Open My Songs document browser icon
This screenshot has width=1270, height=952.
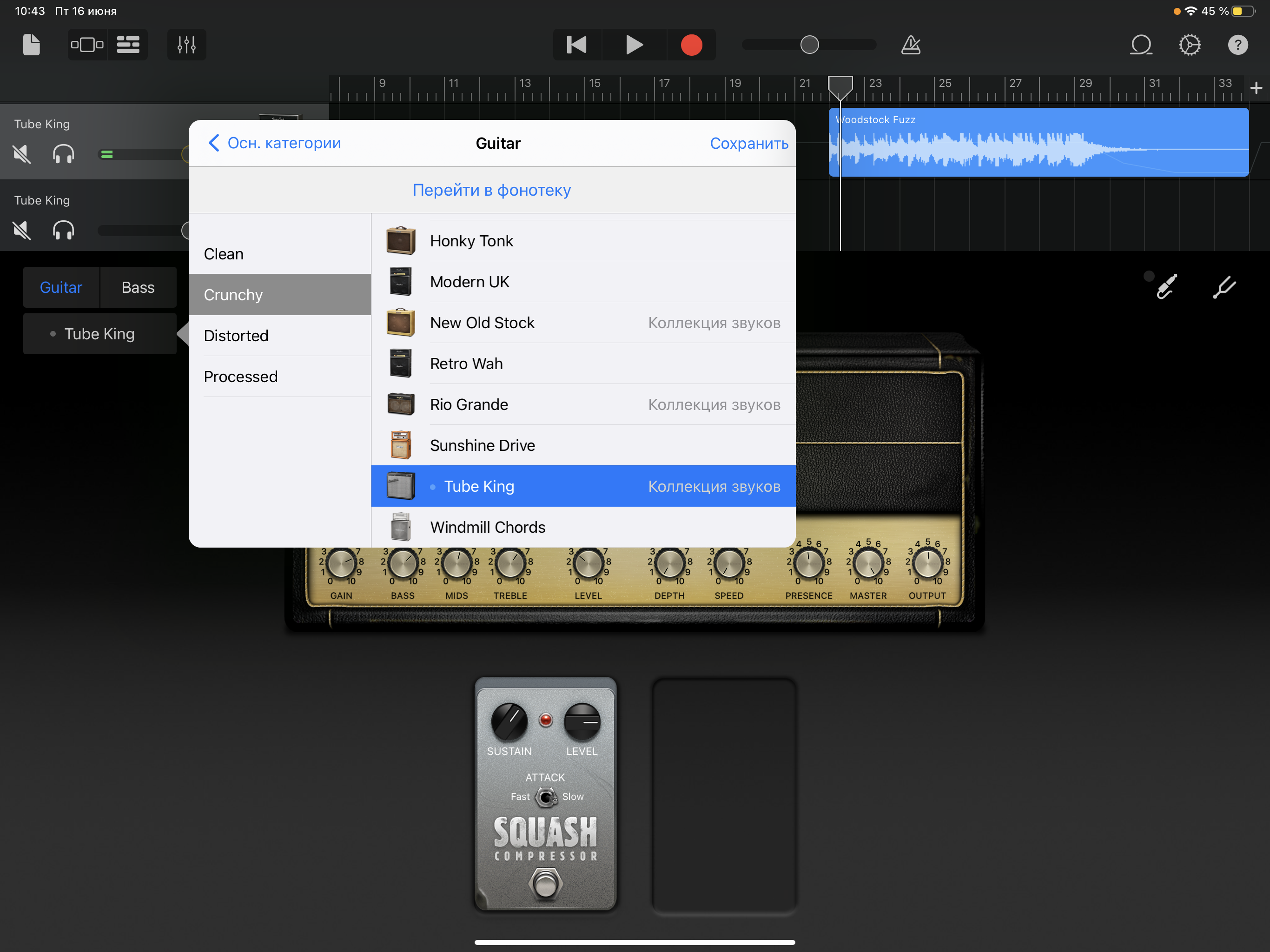click(31, 45)
